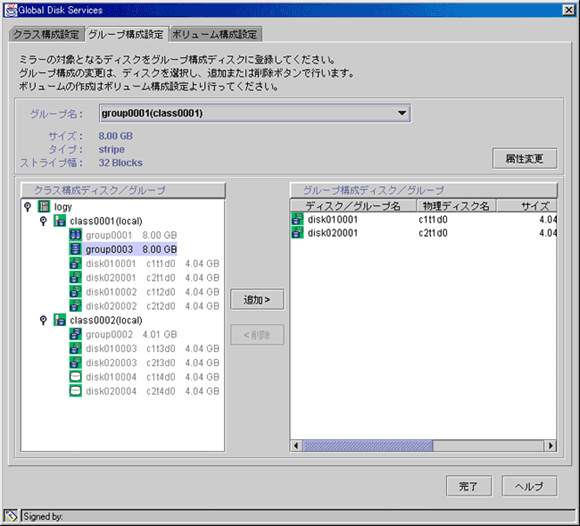Collapse the class0001(local) tree node
This screenshot has height=526, width=580.
point(43,221)
